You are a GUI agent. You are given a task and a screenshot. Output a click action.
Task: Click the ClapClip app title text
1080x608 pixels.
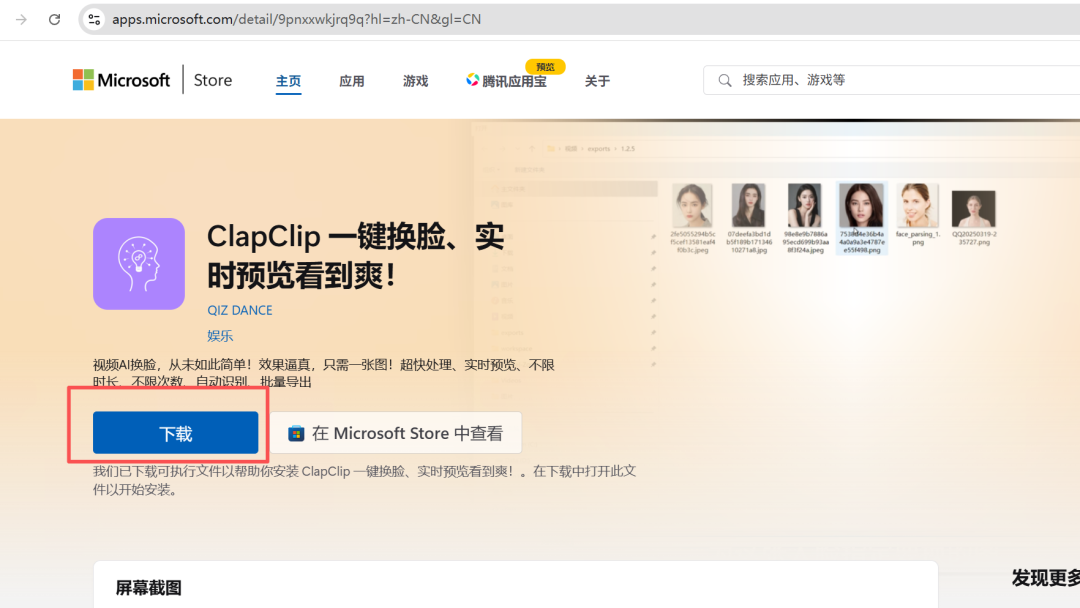tap(355, 256)
